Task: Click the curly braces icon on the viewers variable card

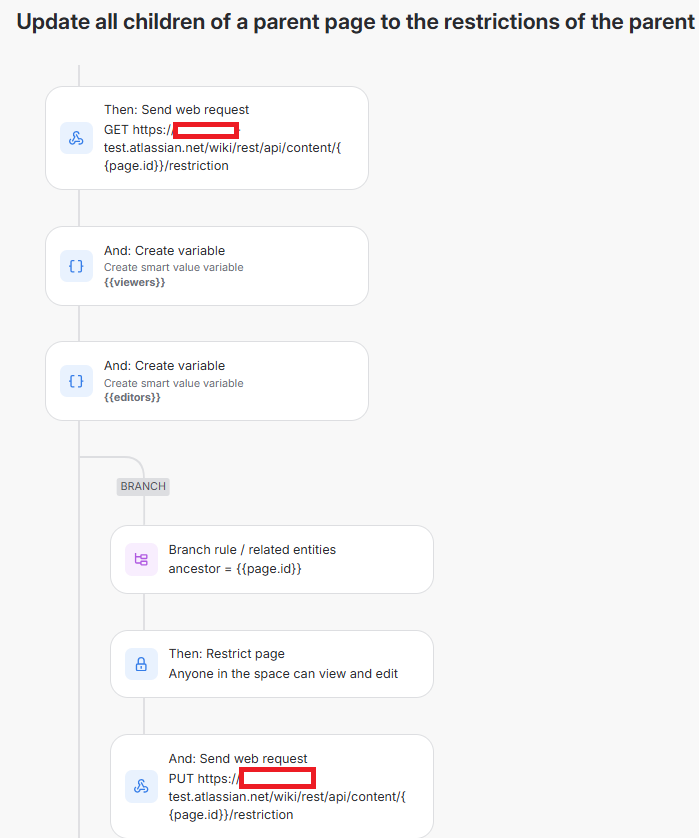Action: coord(76,266)
